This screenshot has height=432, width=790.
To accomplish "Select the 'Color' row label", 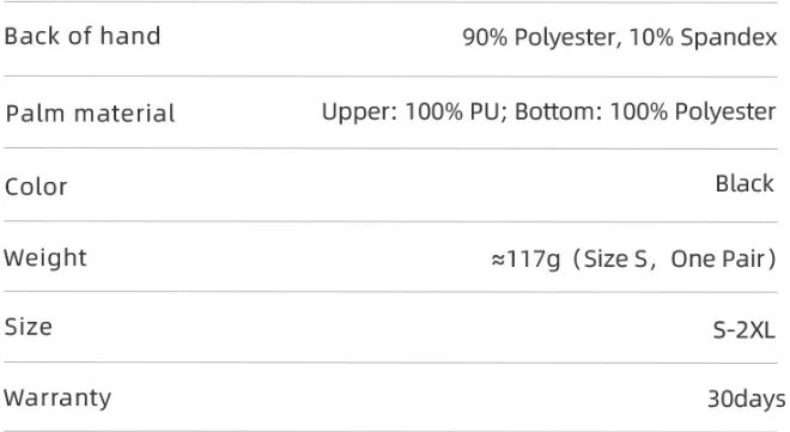I will pyautogui.click(x=36, y=187).
